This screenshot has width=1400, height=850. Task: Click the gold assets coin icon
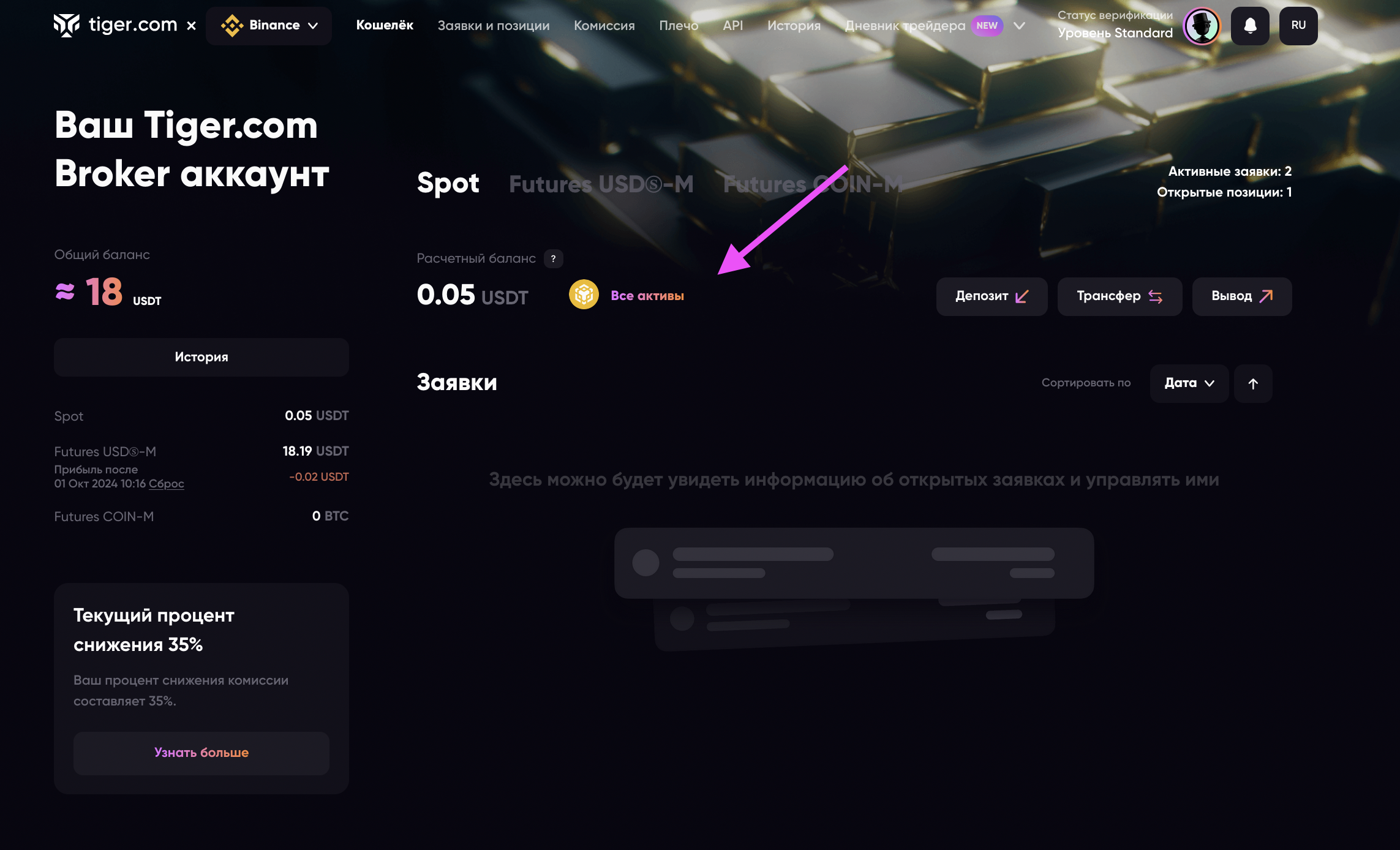(x=584, y=295)
